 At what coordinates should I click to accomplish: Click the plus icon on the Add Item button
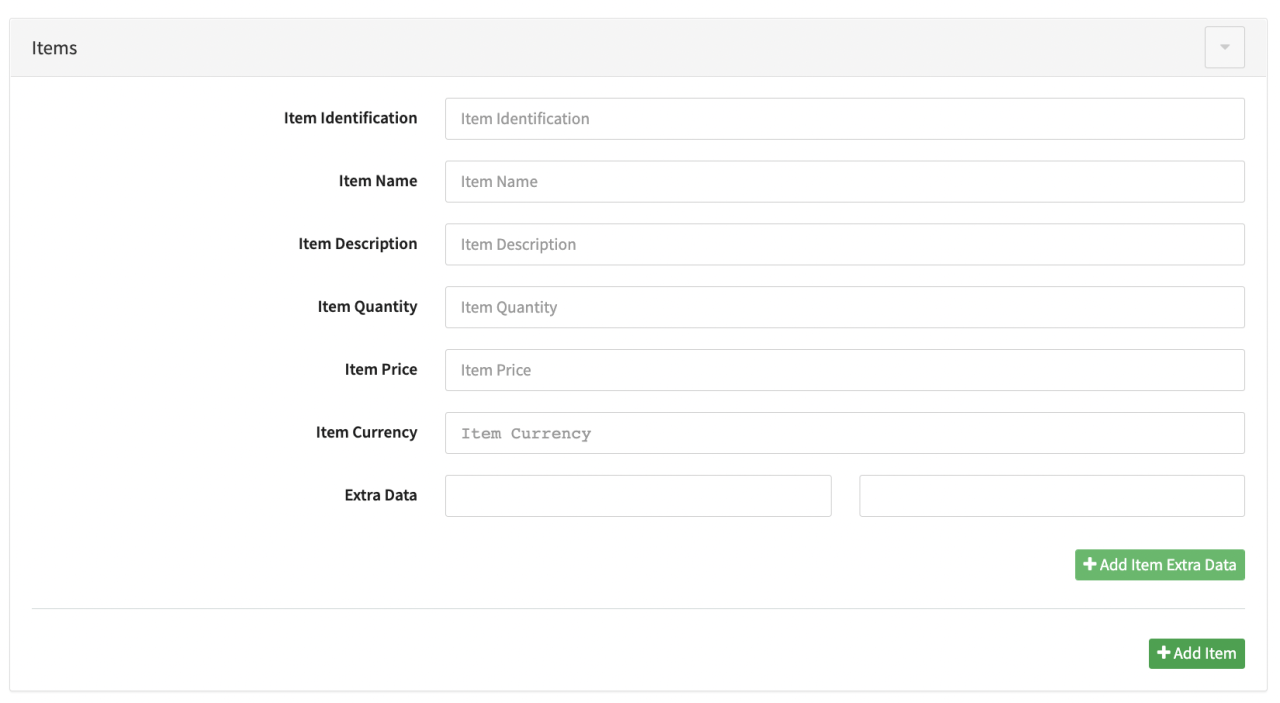[x=1163, y=653]
